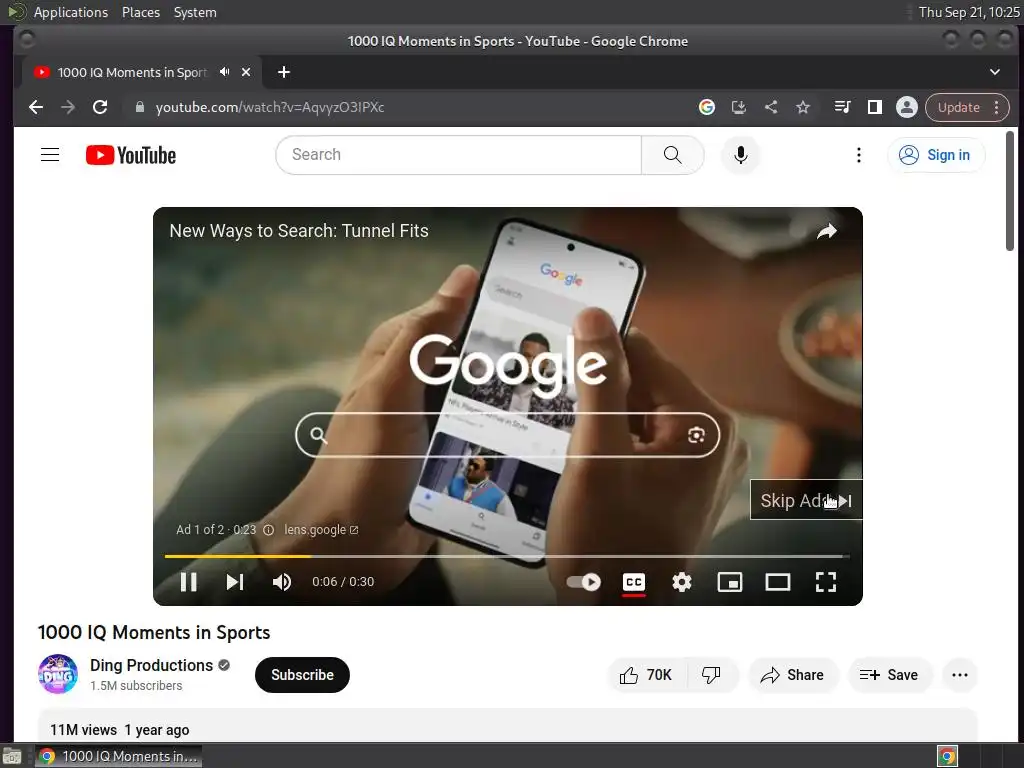The image size is (1024, 768).
Task: Open Ding Productions channel avatar
Action: [58, 674]
